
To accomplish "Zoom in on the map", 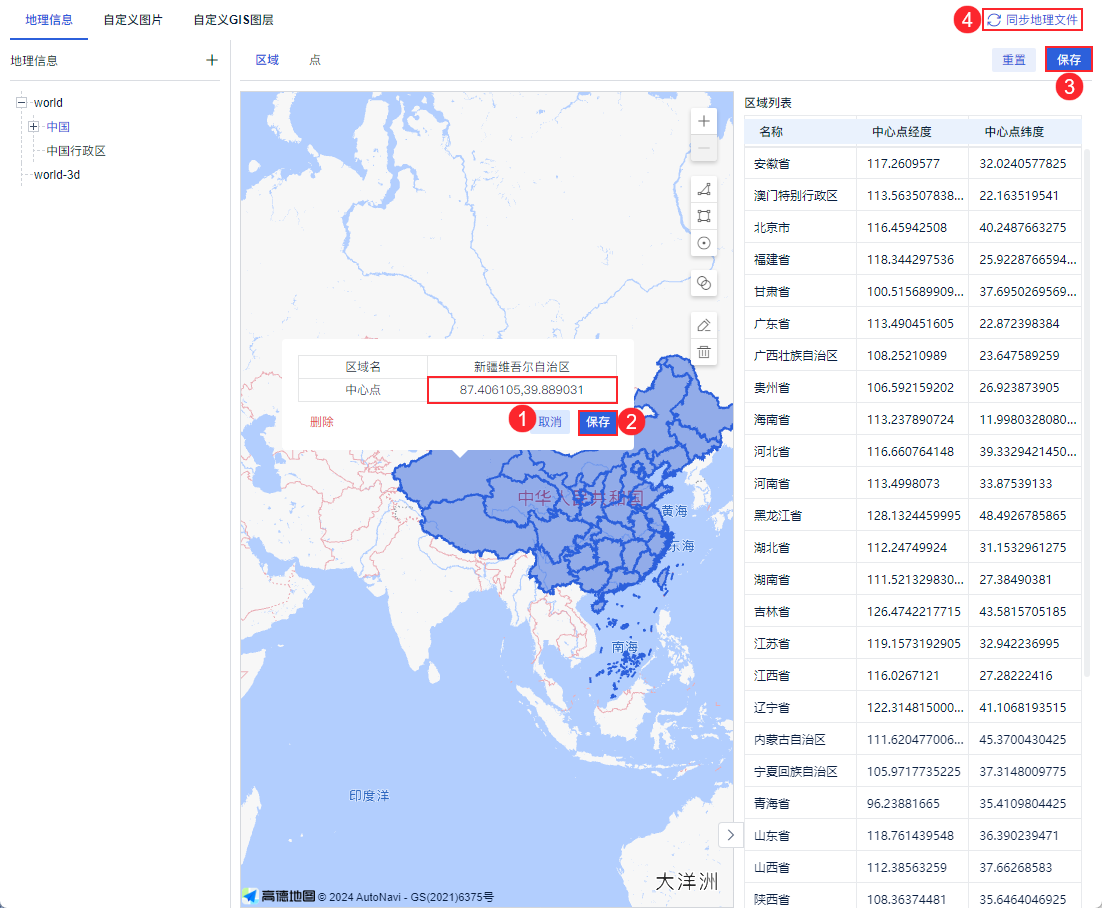I will 704,121.
